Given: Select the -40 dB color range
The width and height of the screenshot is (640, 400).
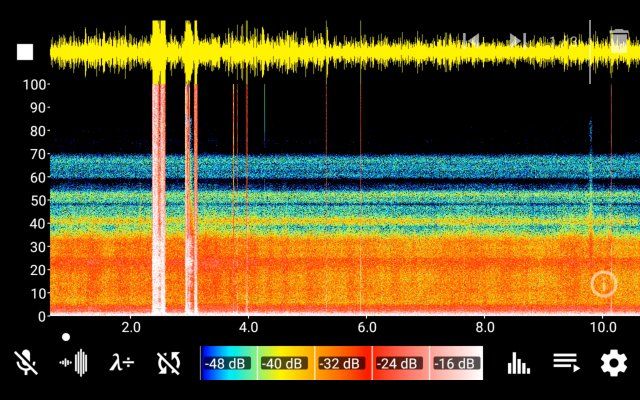Looking at the screenshot, I should tap(286, 363).
